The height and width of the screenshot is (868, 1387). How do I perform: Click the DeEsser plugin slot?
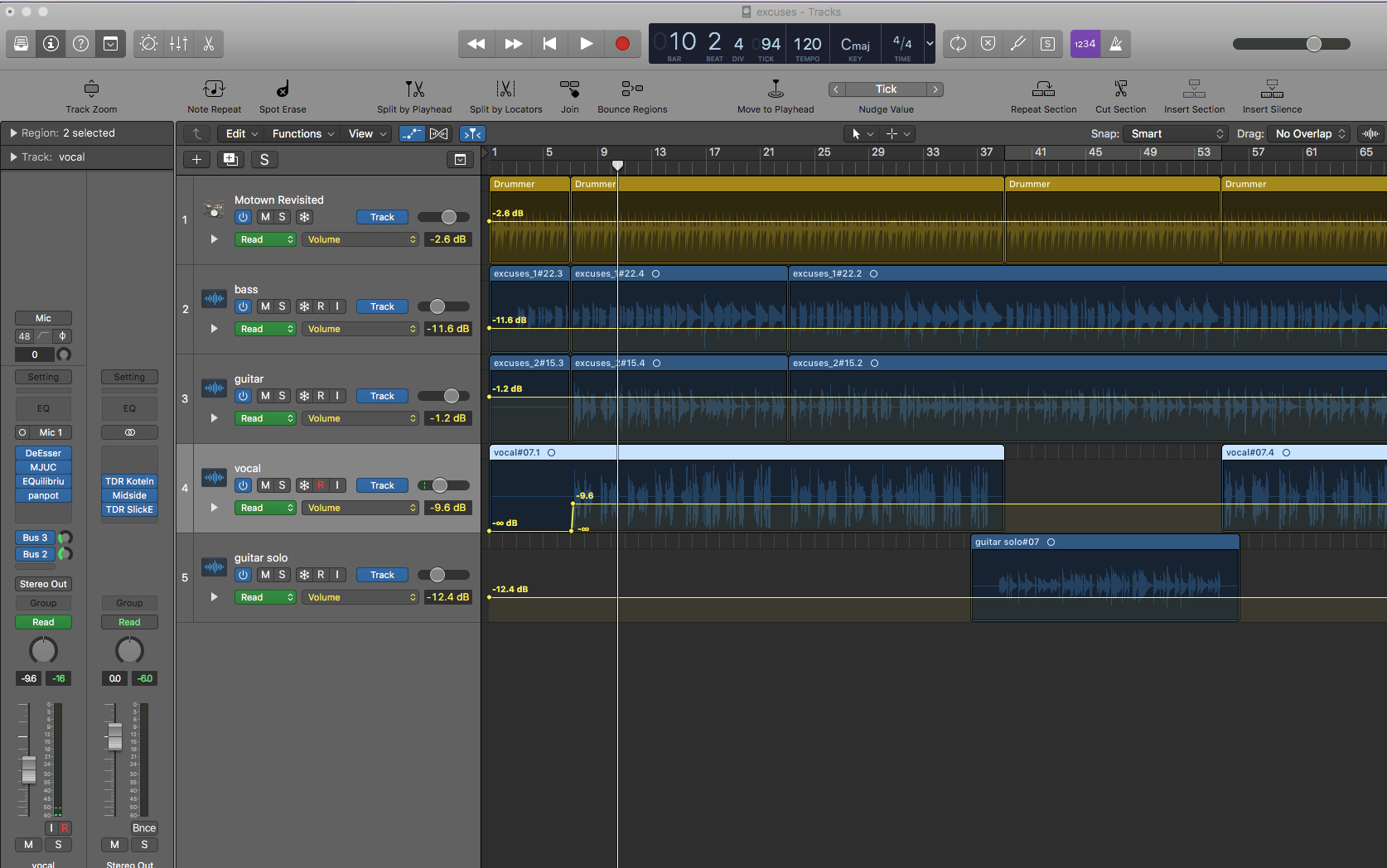[43, 453]
